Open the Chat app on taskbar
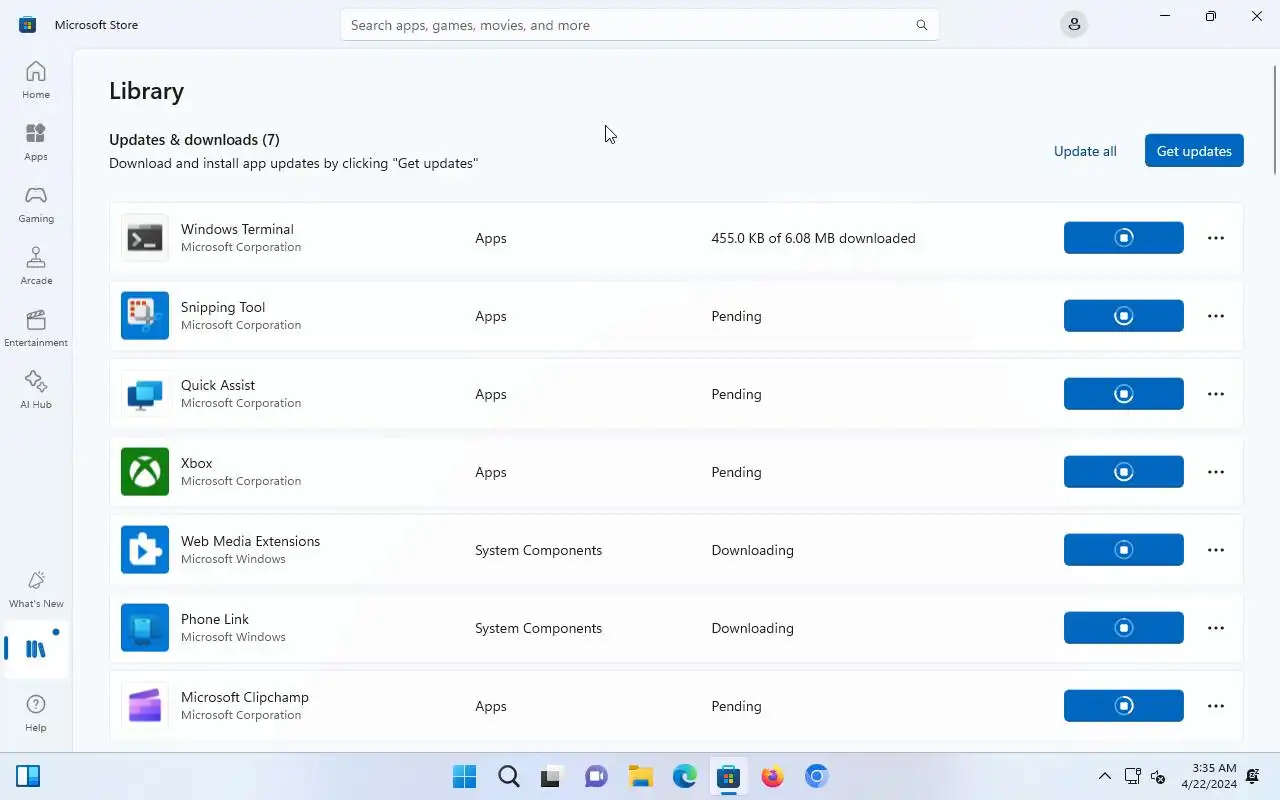The width and height of the screenshot is (1280, 800). coord(596,776)
